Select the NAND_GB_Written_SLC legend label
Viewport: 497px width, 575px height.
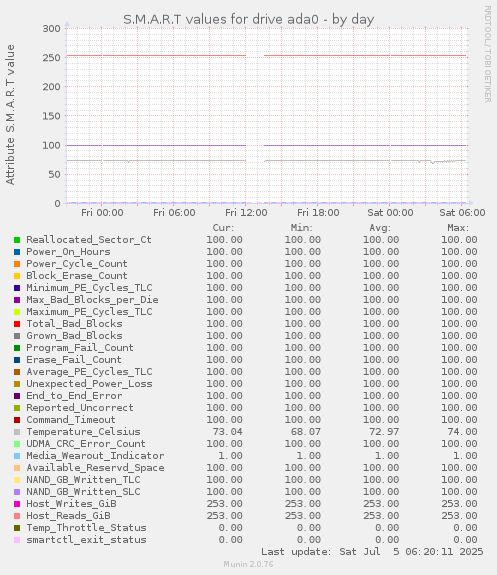click(x=83, y=492)
